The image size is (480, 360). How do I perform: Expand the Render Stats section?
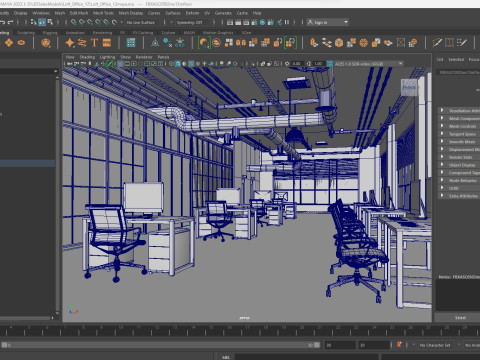click(459, 157)
